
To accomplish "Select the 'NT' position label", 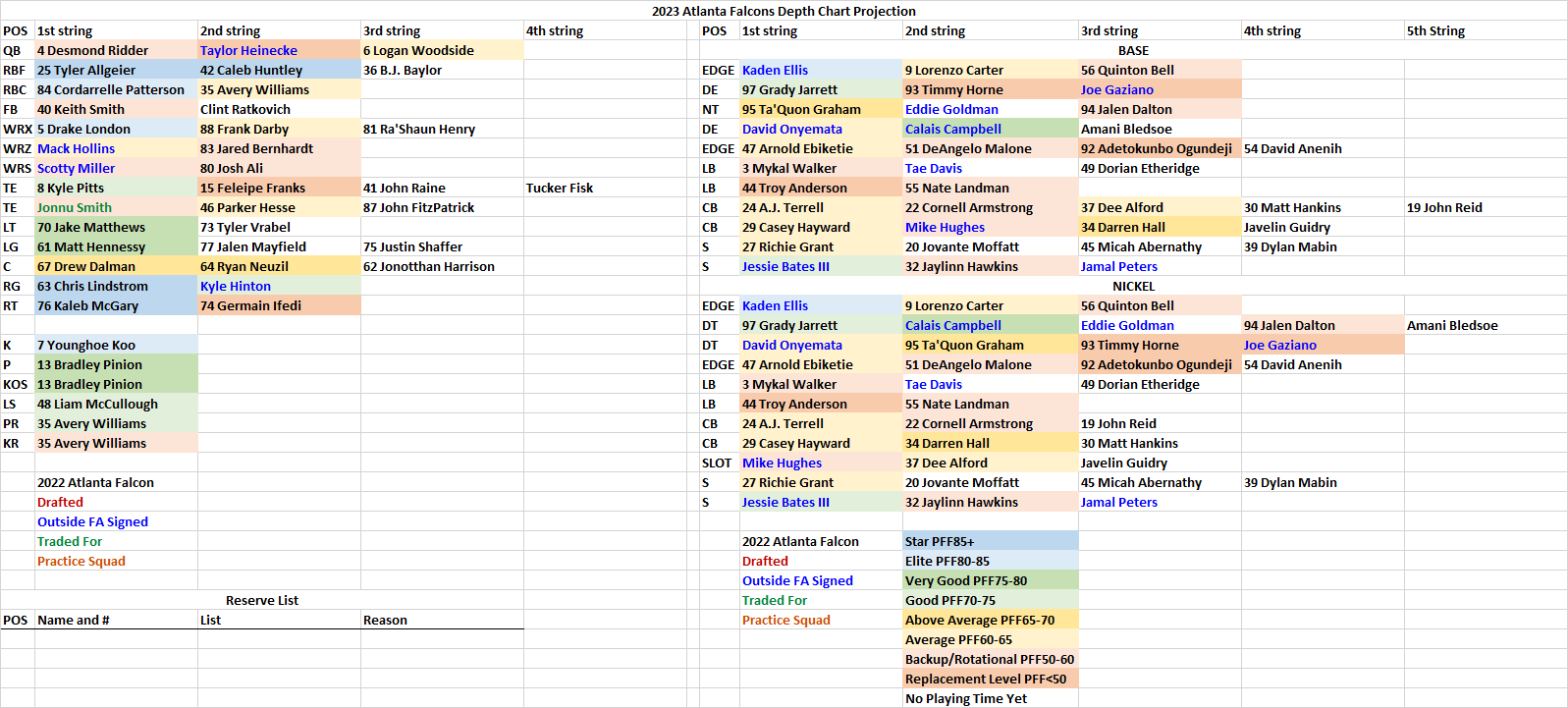I will [720, 109].
